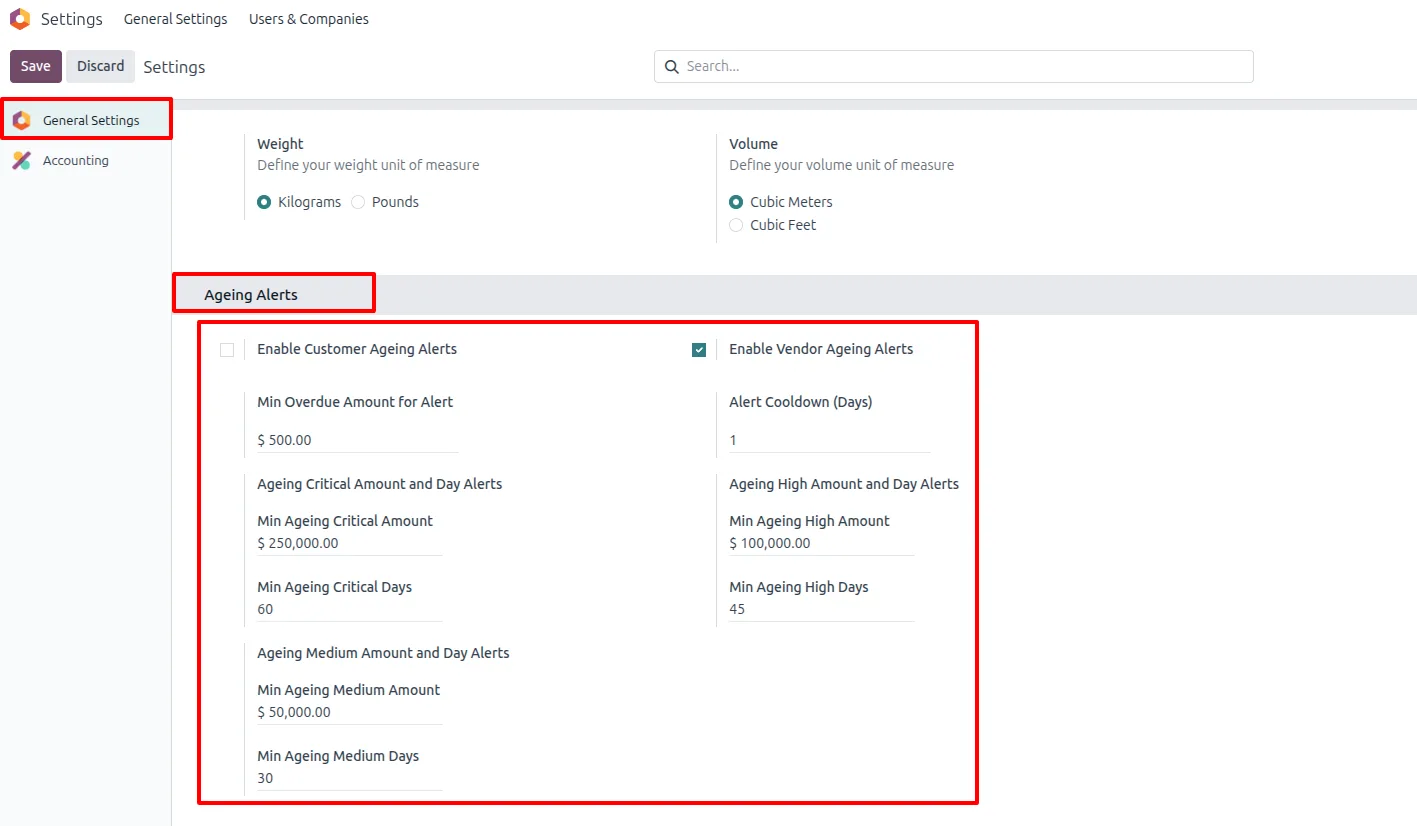Click 'Define your volume unit of measure' text
Screen dimensions: 1417x826
(x=841, y=165)
